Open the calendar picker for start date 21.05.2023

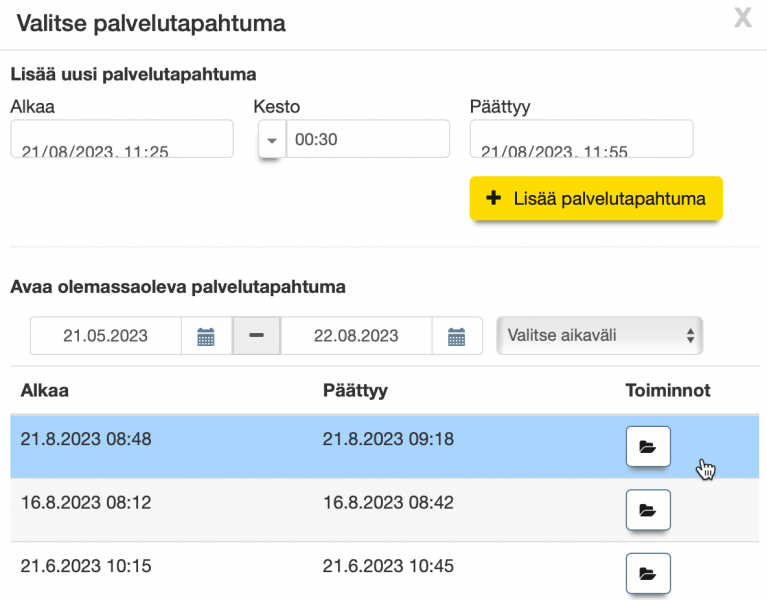click(206, 336)
